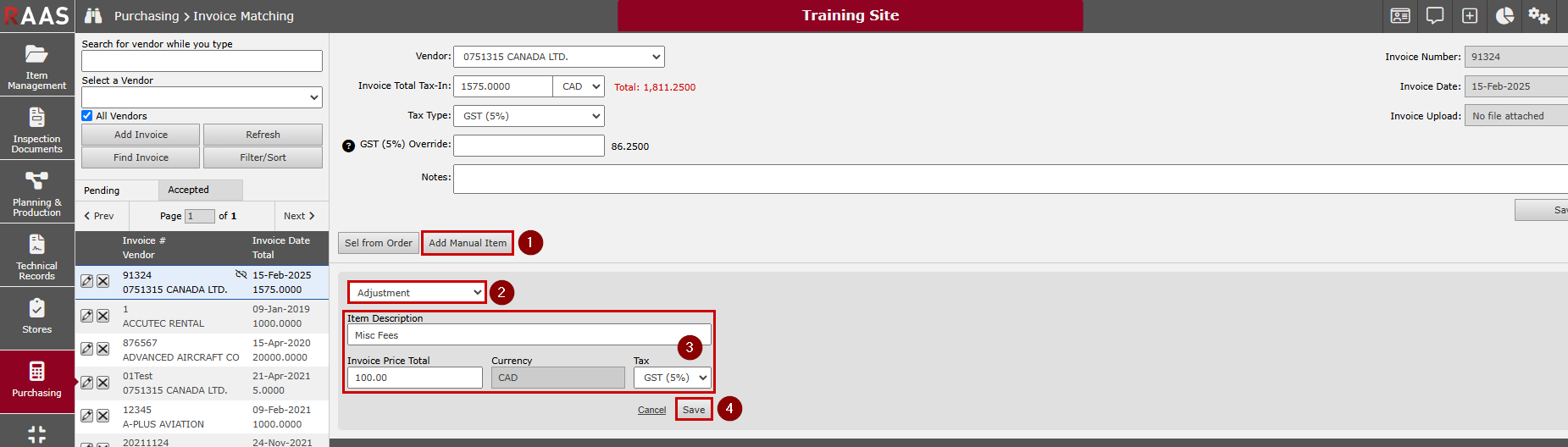This screenshot has height=447, width=1568.
Task: Open the Stores module
Action: coord(36,317)
